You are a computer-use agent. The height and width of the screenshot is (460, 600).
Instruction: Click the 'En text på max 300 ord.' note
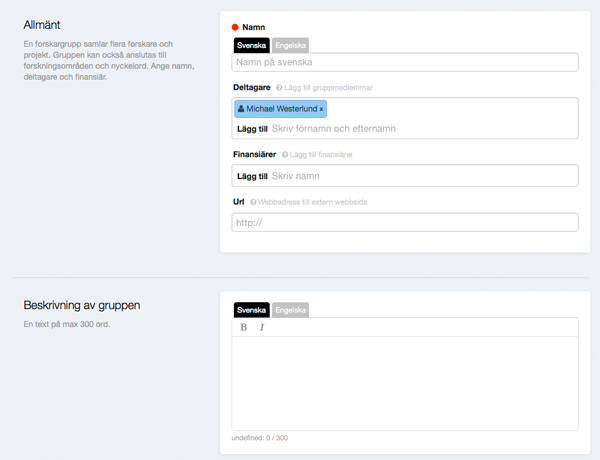tap(67, 324)
